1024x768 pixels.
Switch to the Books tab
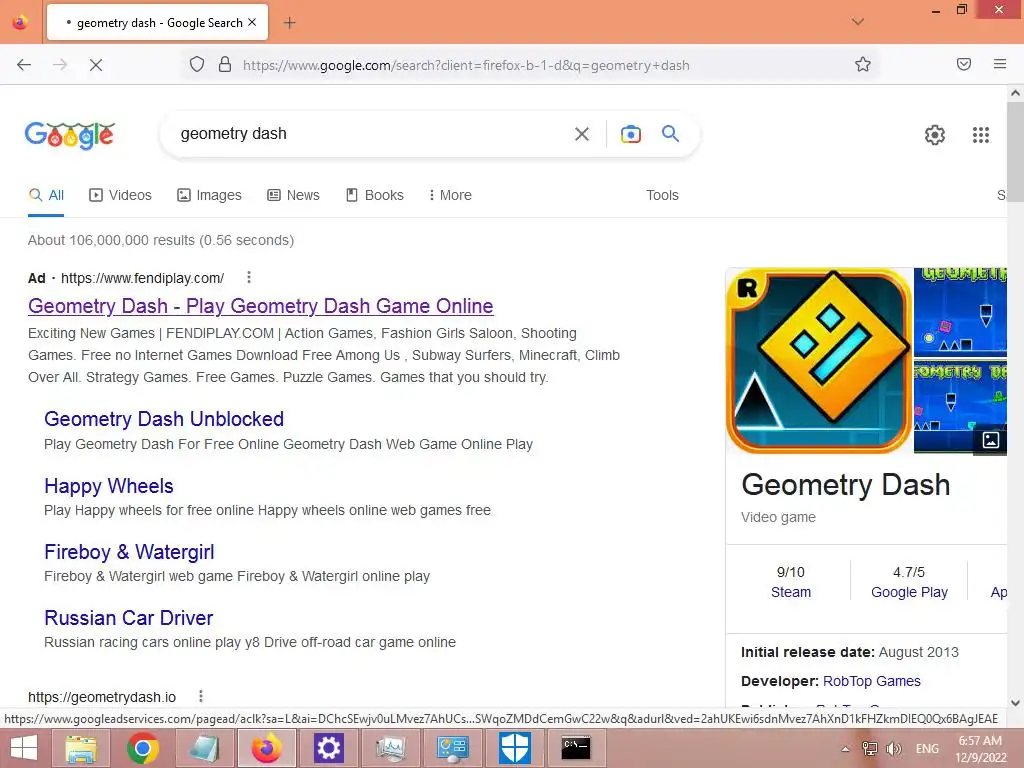[x=374, y=195]
